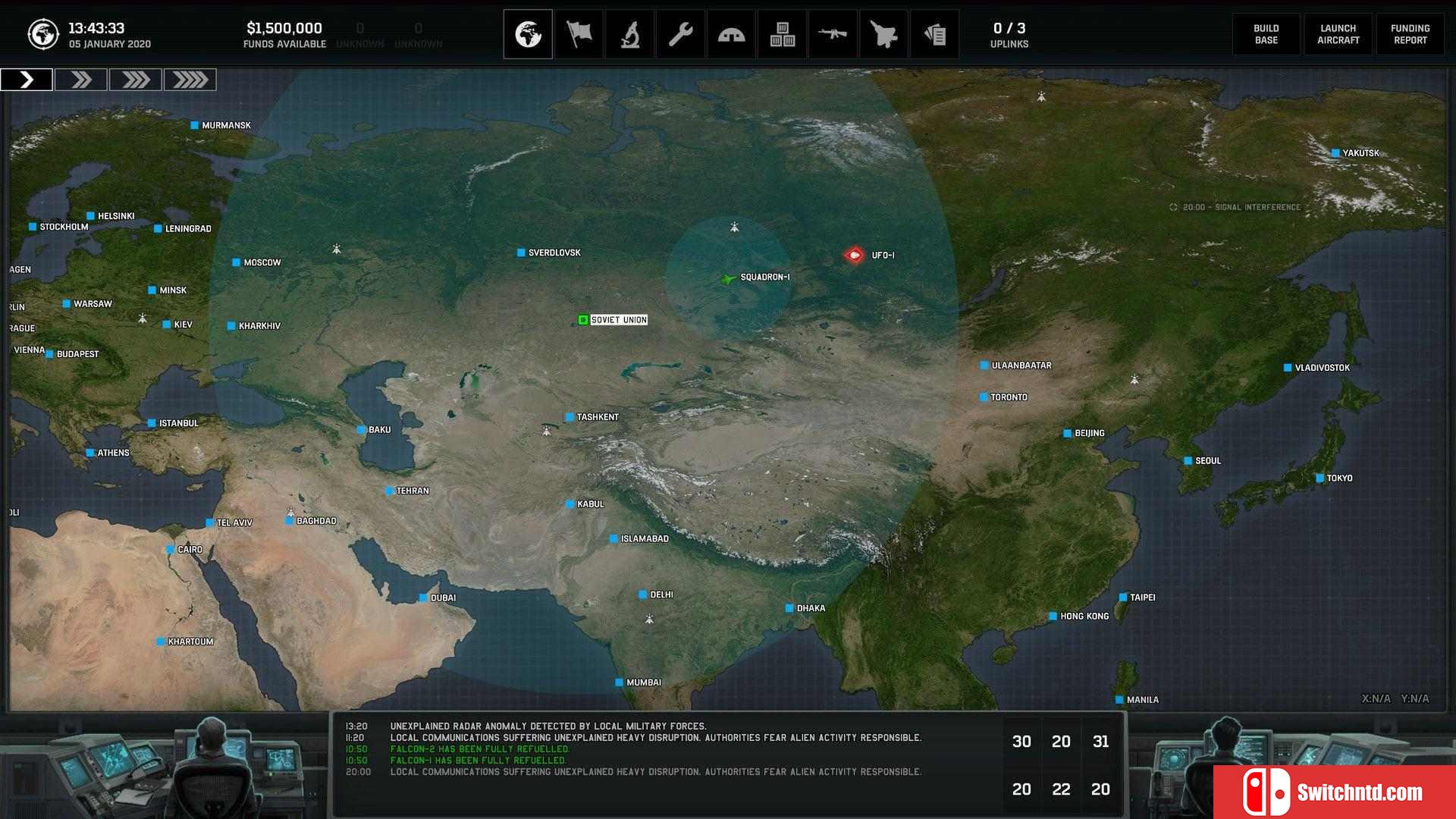
Task: Open the Geoscape globe view tab
Action: 528,34
